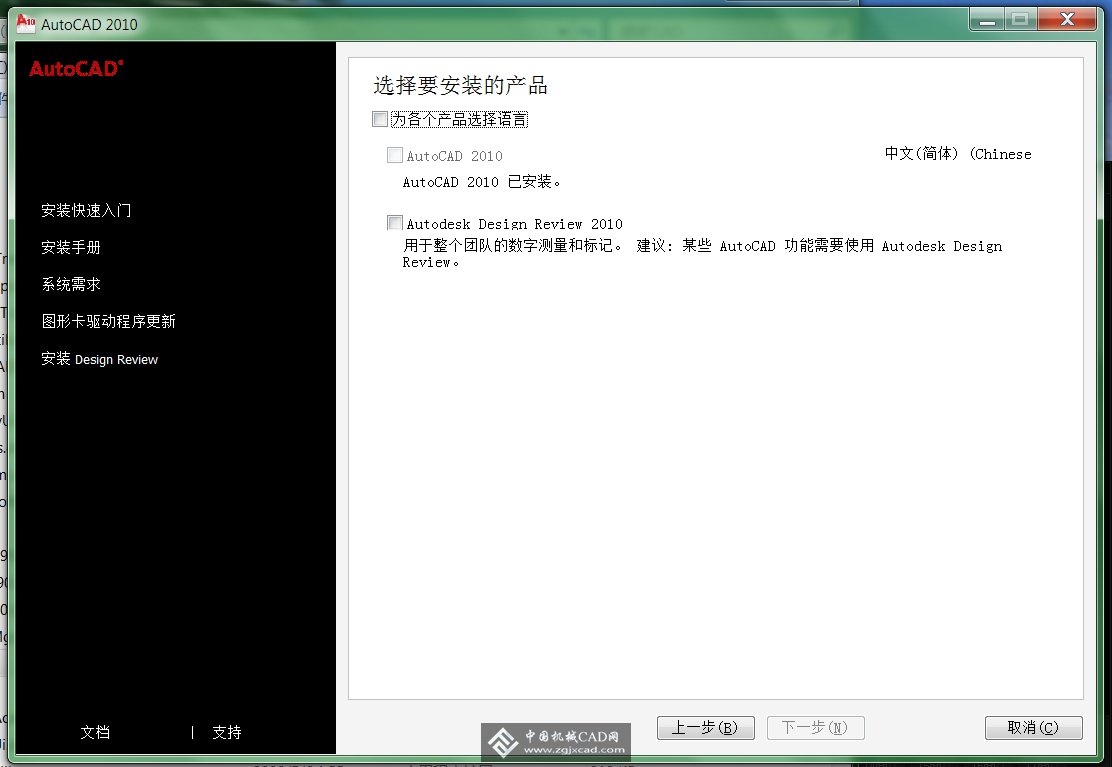Enable the 为各个产品选择语言 checkbox
Image resolution: width=1112 pixels, height=767 pixels.
[x=380, y=119]
